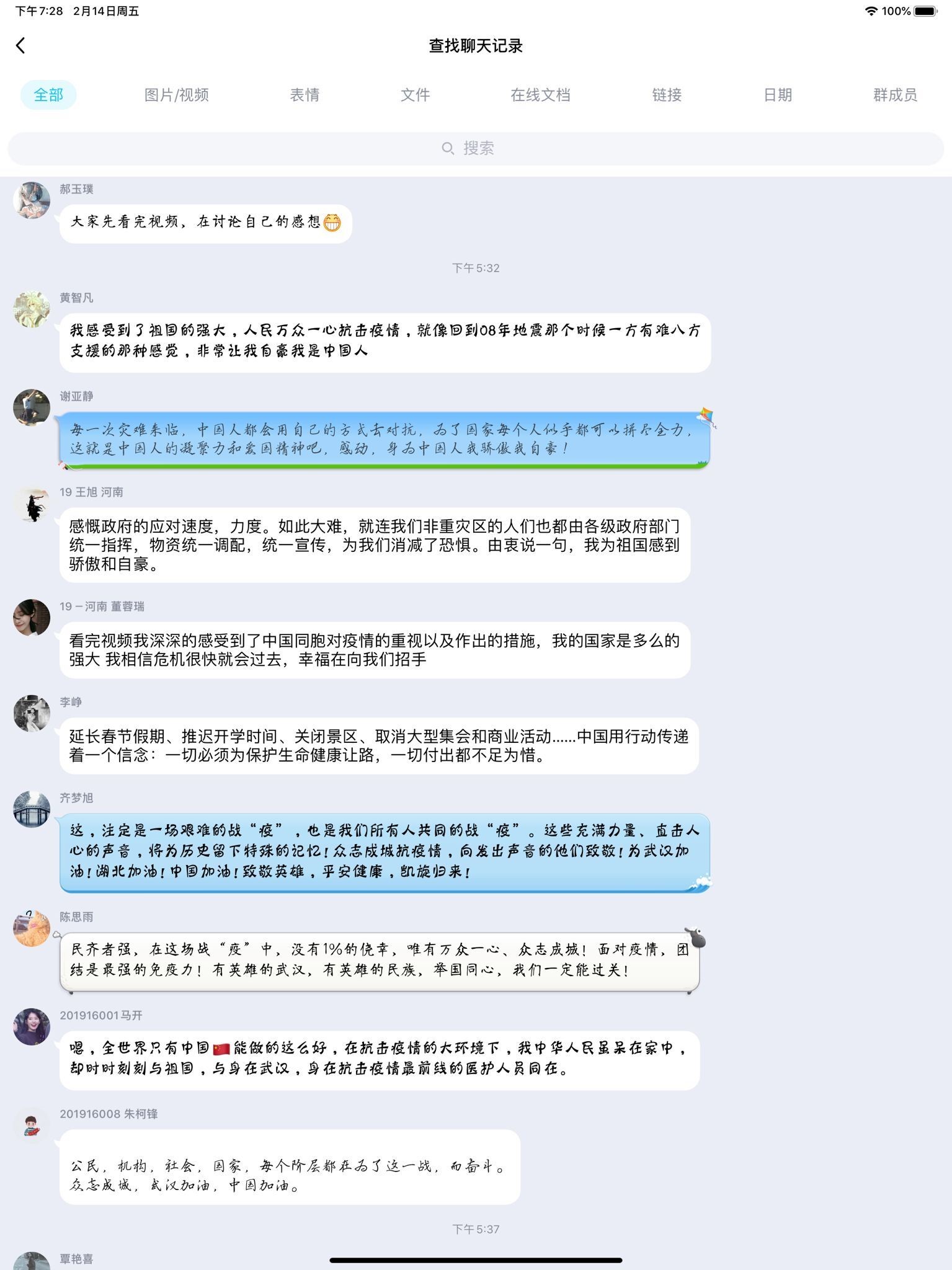Screen dimensions: 952x1270
Task: Tap 董蓉瑞's profile avatar
Action: point(32,618)
